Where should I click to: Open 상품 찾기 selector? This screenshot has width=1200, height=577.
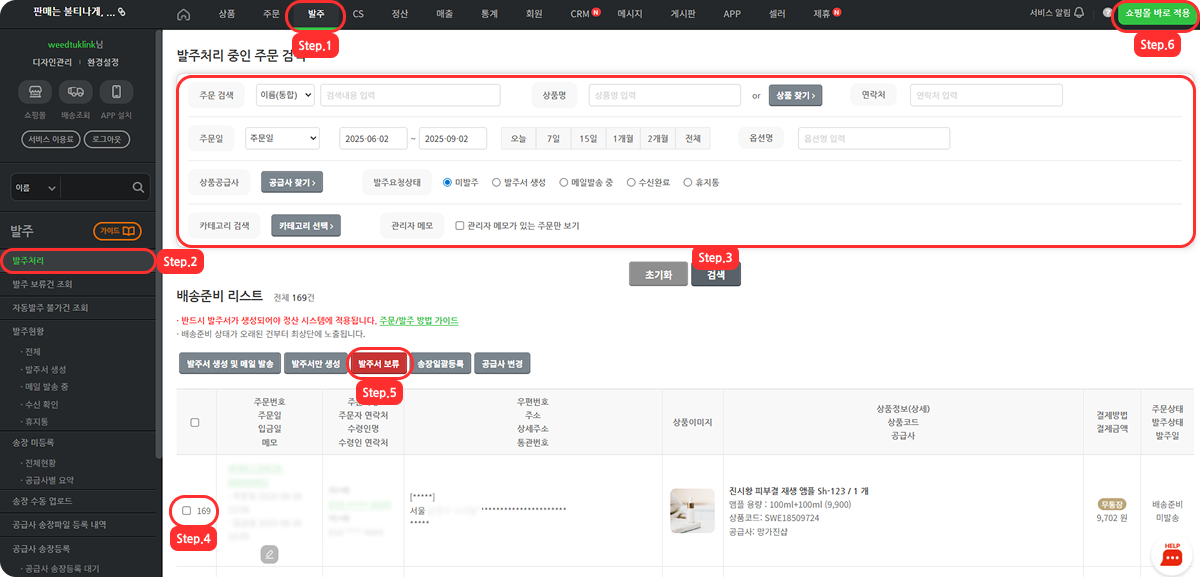pos(795,95)
